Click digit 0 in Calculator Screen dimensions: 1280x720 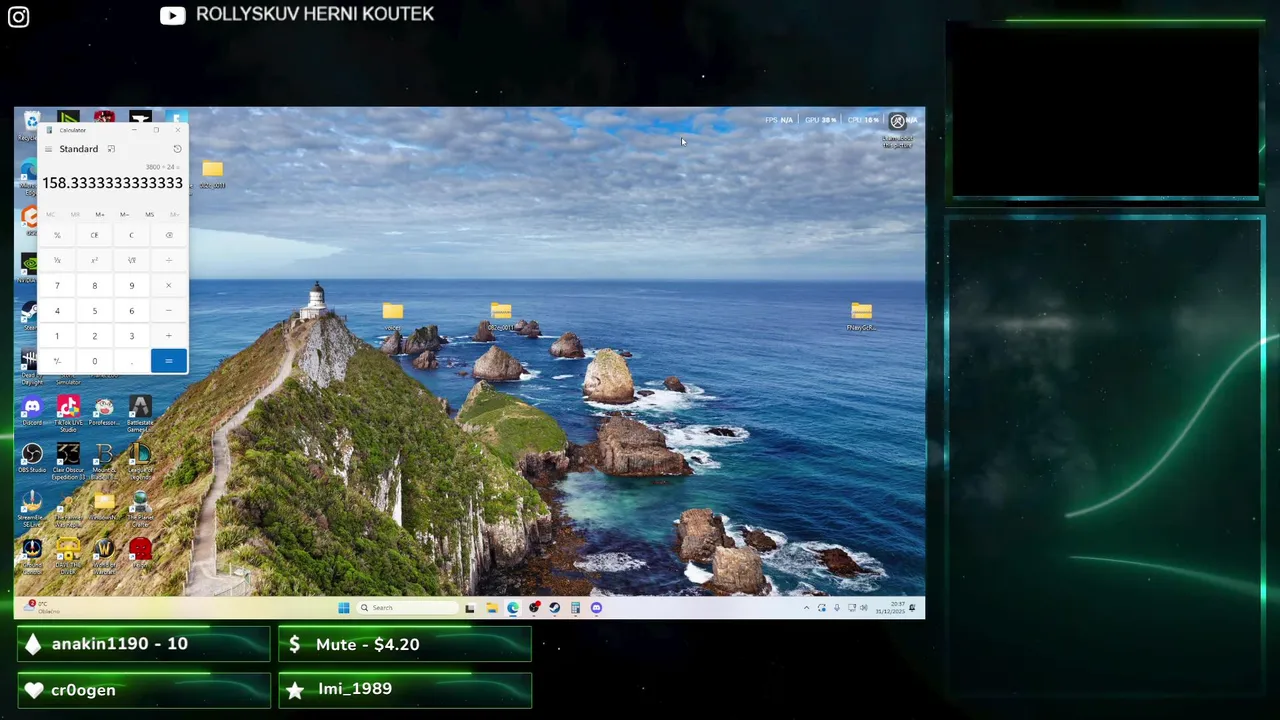[94, 361]
